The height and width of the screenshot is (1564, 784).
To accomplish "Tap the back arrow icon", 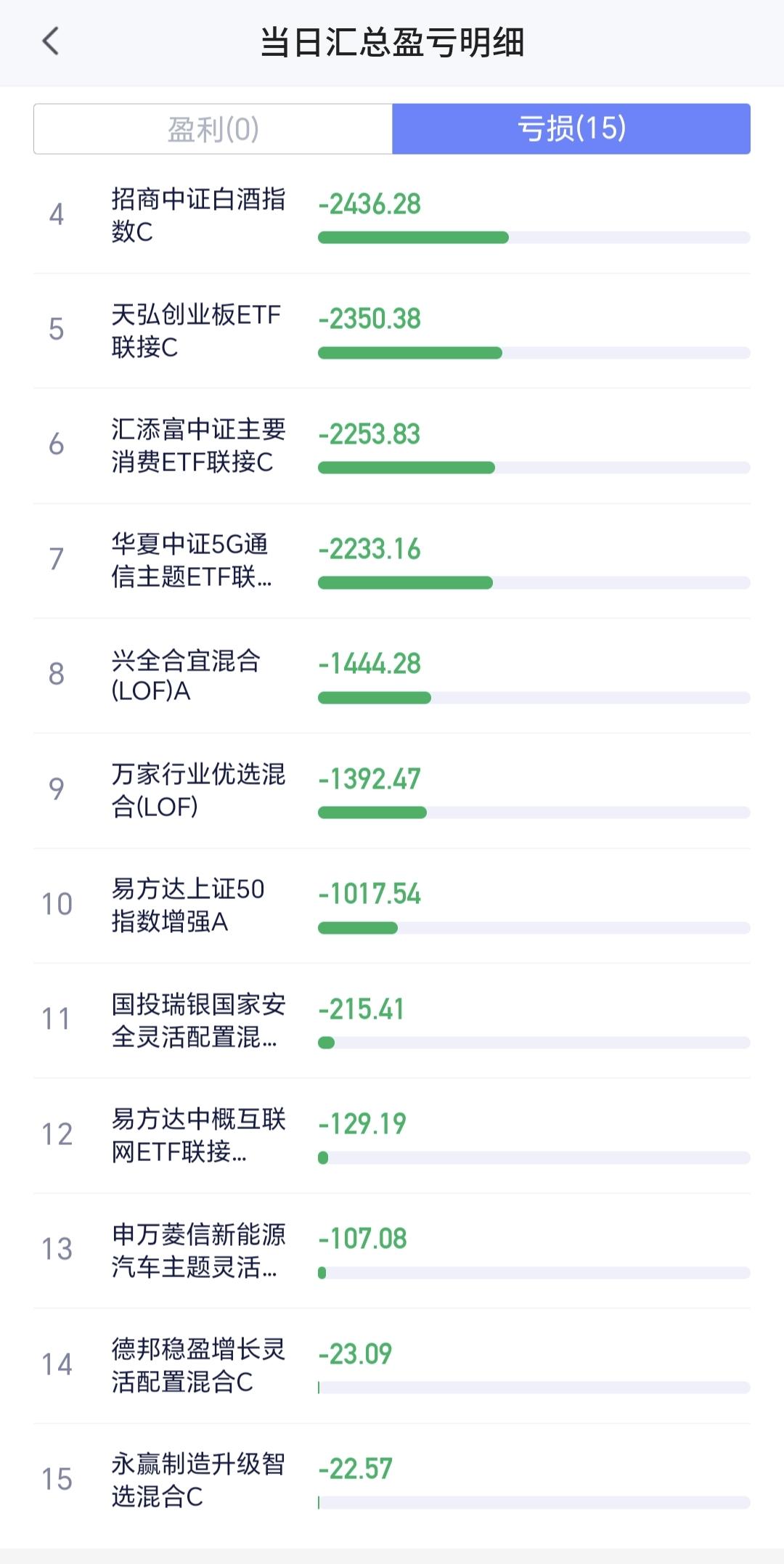I will 51,42.
